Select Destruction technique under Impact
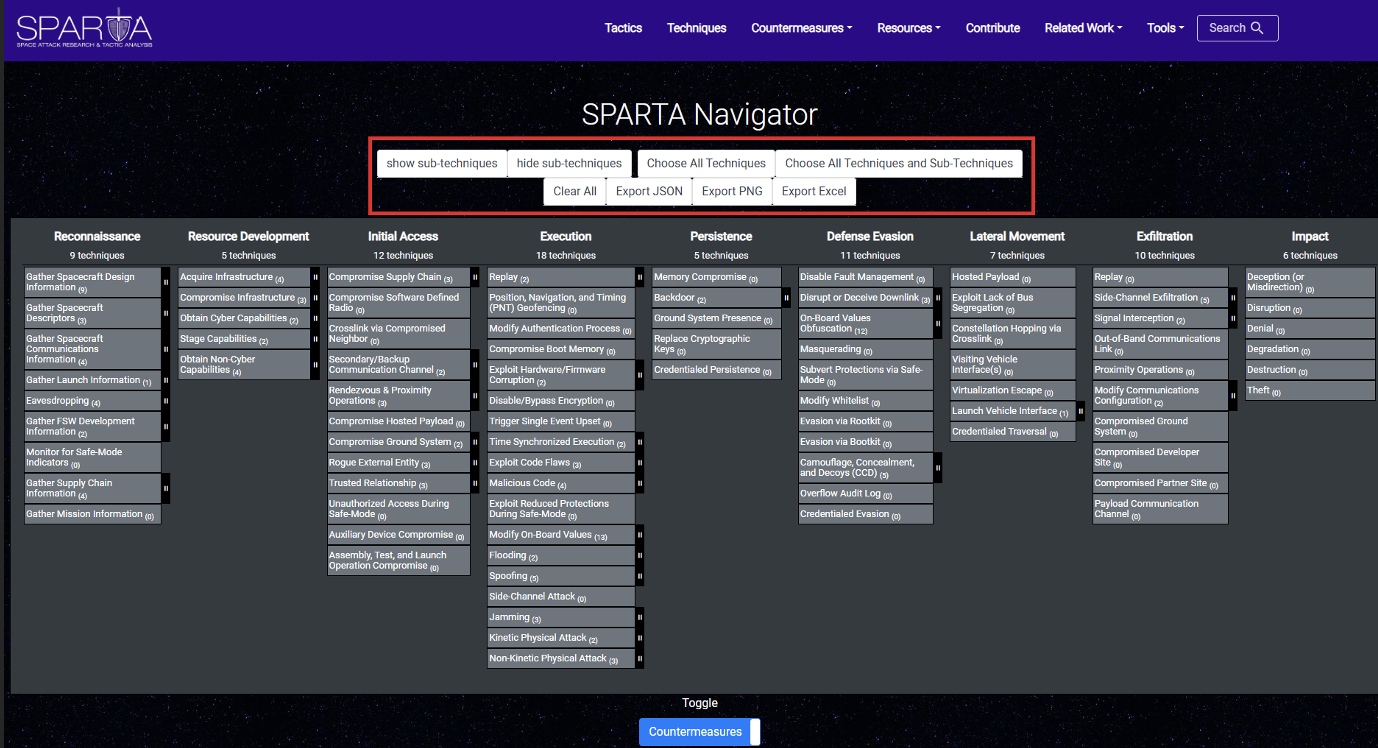Viewport: 1378px width, 748px height. [1310, 370]
